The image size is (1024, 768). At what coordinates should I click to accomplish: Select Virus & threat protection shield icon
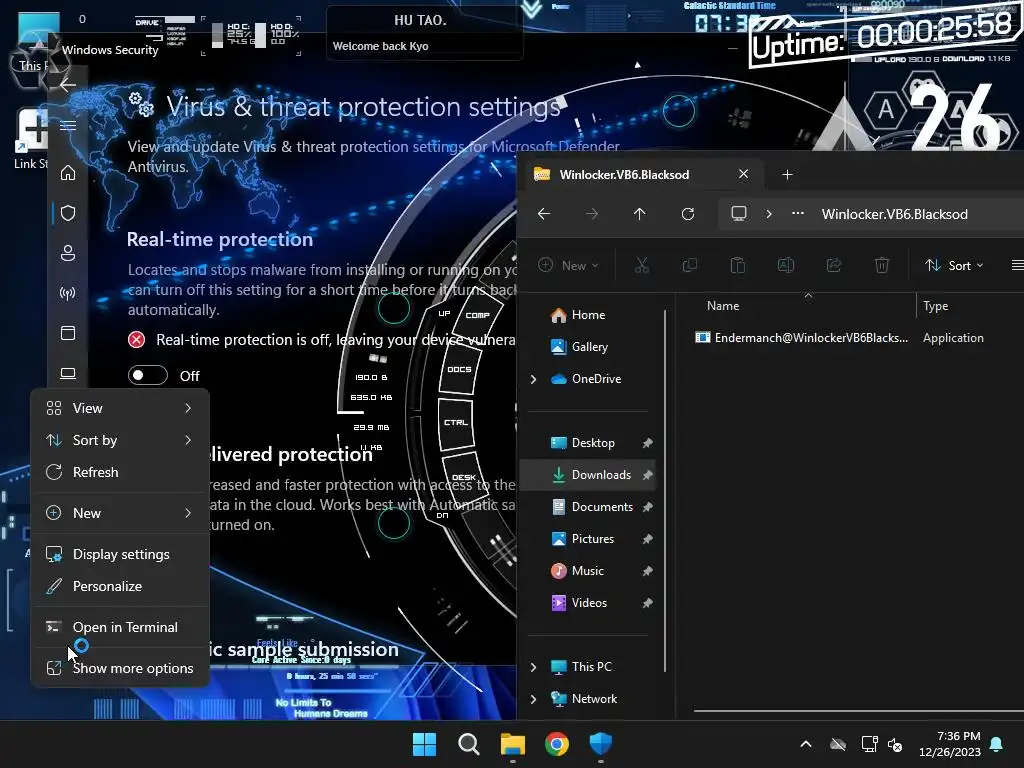pos(68,213)
